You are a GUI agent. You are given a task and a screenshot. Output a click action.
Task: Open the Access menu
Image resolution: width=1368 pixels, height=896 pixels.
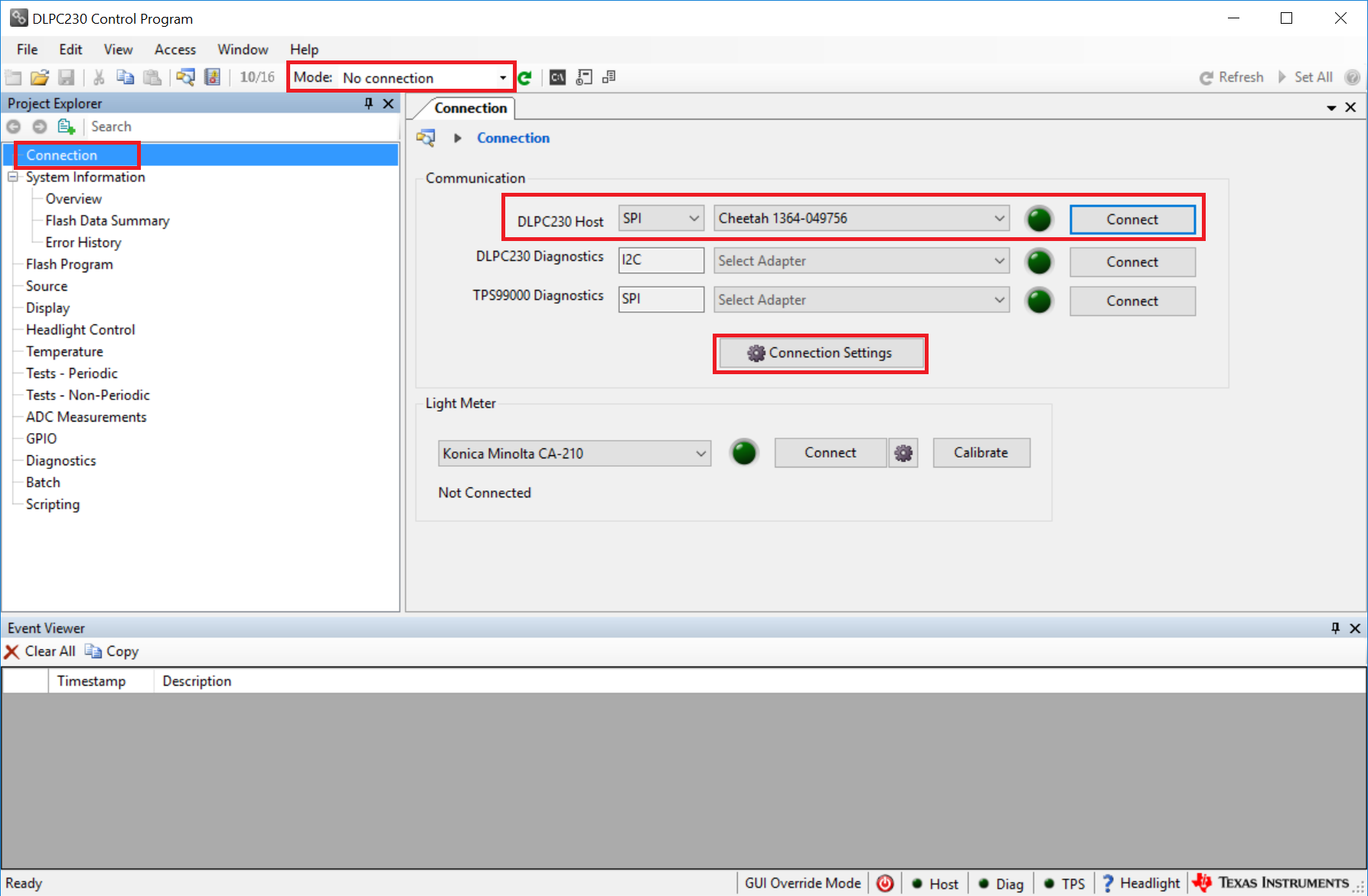click(175, 49)
